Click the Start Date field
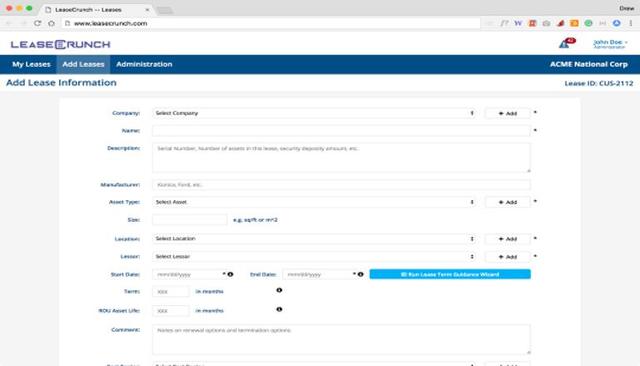The height and width of the screenshot is (366, 640). coord(187,275)
